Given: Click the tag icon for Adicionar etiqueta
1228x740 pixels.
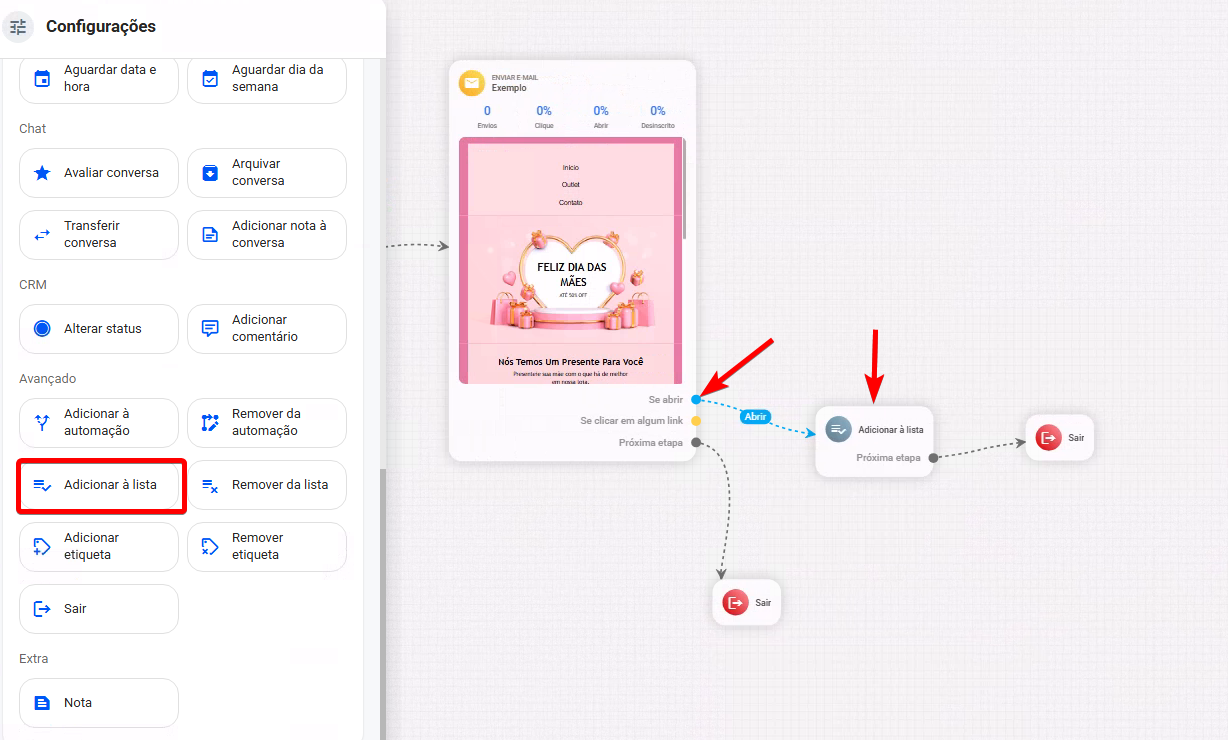Looking at the screenshot, I should tap(42, 547).
